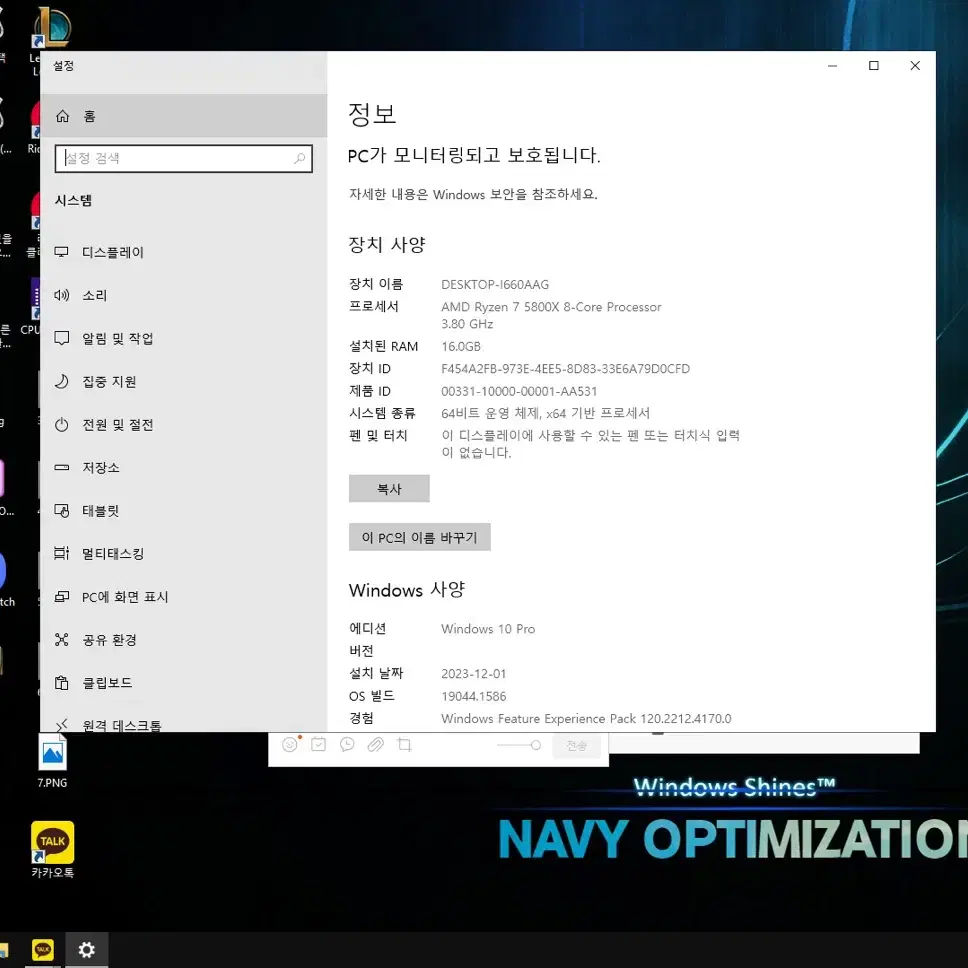Click the Windows 사양 section heading
This screenshot has height=968, width=968.
coord(407,590)
